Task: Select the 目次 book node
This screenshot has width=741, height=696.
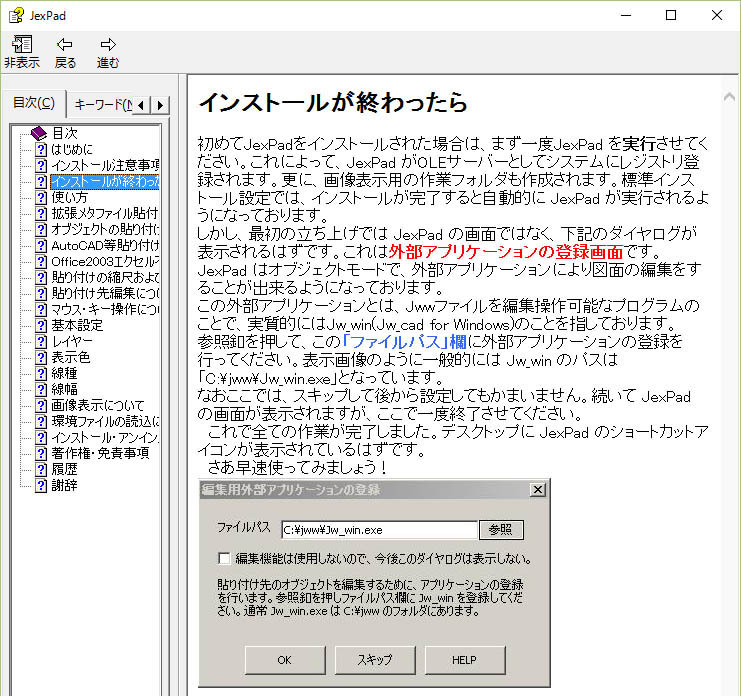Action: click(64, 133)
